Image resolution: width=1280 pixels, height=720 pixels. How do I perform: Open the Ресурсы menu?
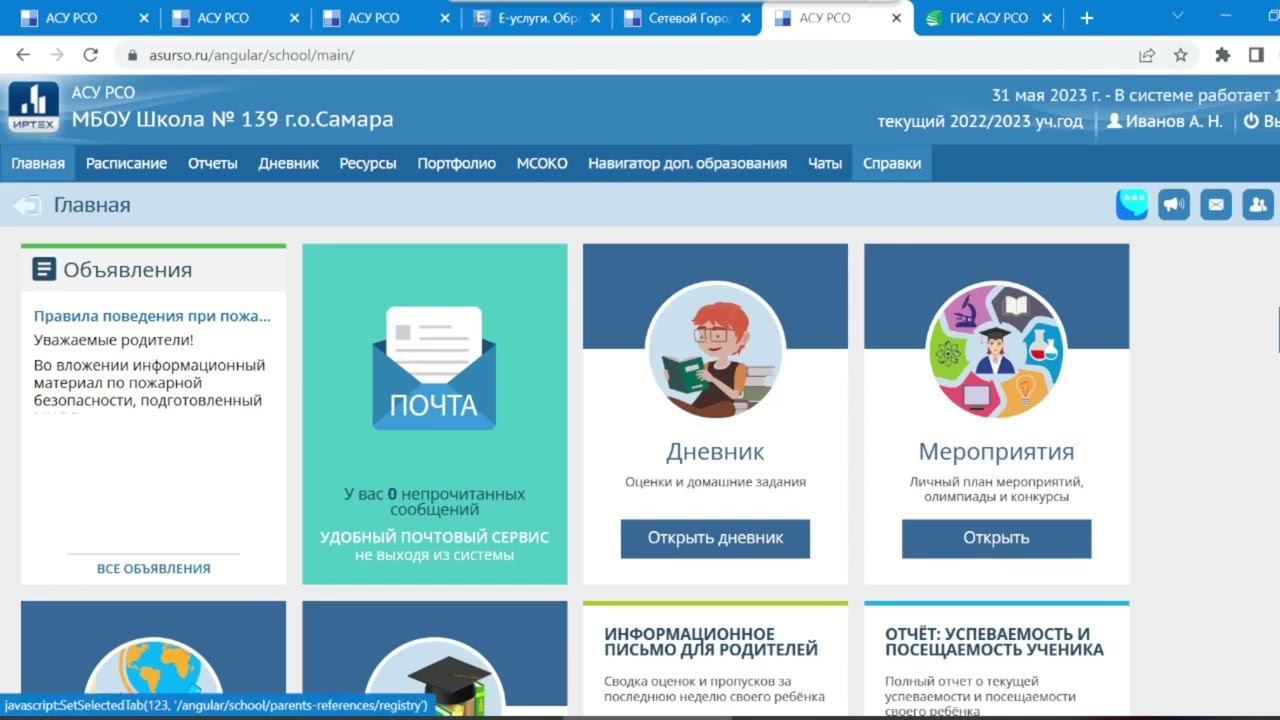click(368, 163)
